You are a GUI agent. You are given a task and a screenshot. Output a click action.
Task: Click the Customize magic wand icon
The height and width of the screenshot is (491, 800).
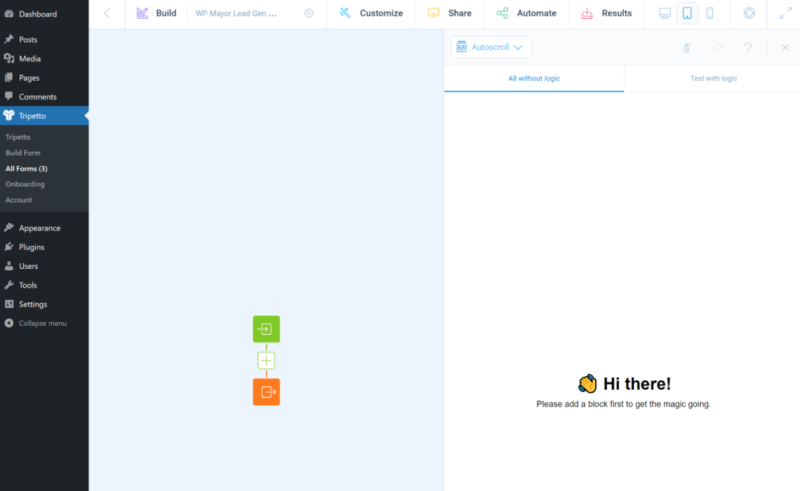click(345, 13)
